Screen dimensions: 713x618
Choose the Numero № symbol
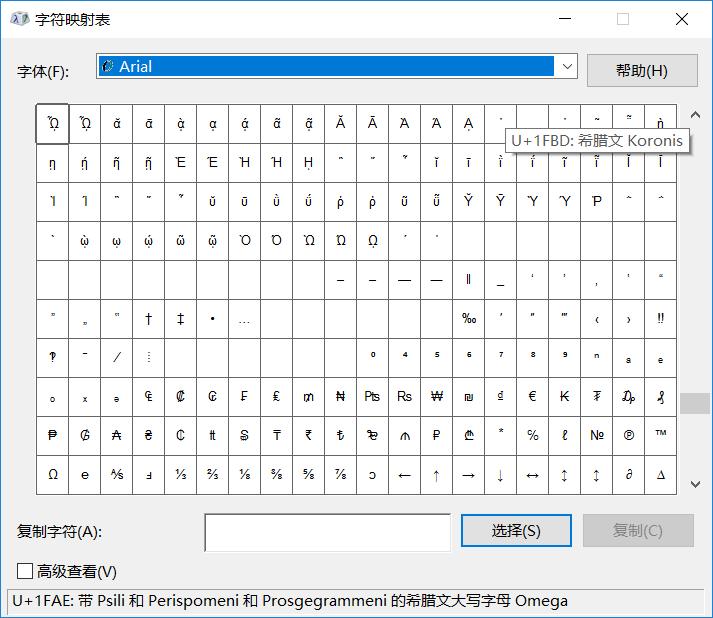coord(597,436)
